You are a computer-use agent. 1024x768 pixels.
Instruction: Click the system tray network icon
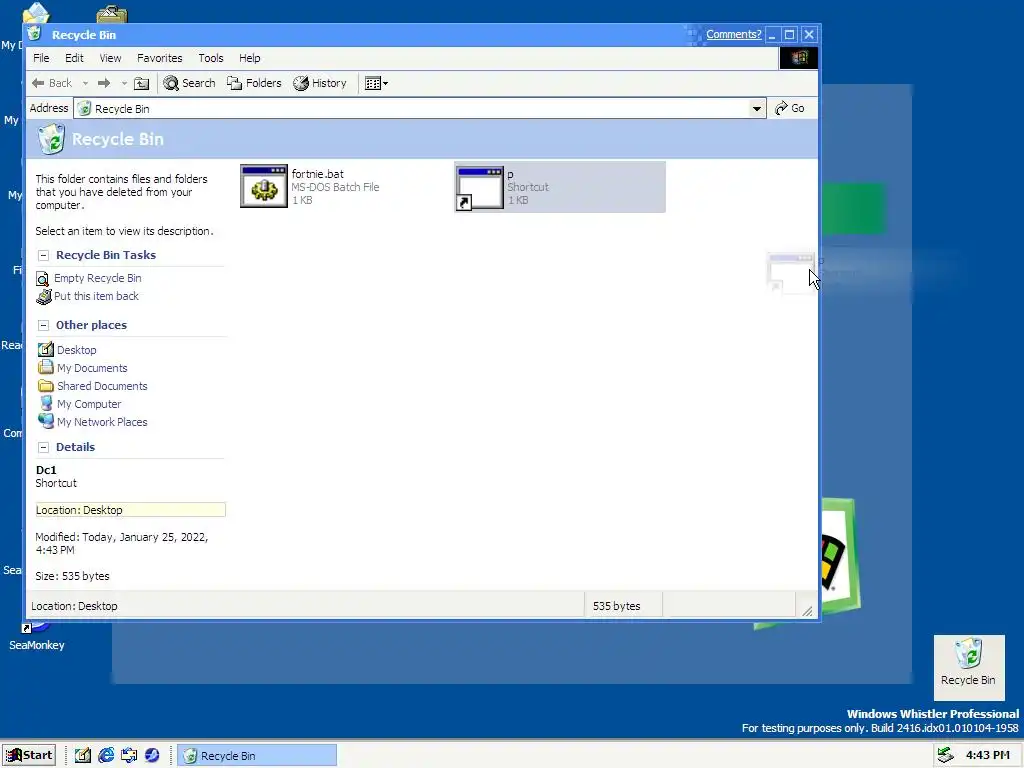[x=945, y=755]
